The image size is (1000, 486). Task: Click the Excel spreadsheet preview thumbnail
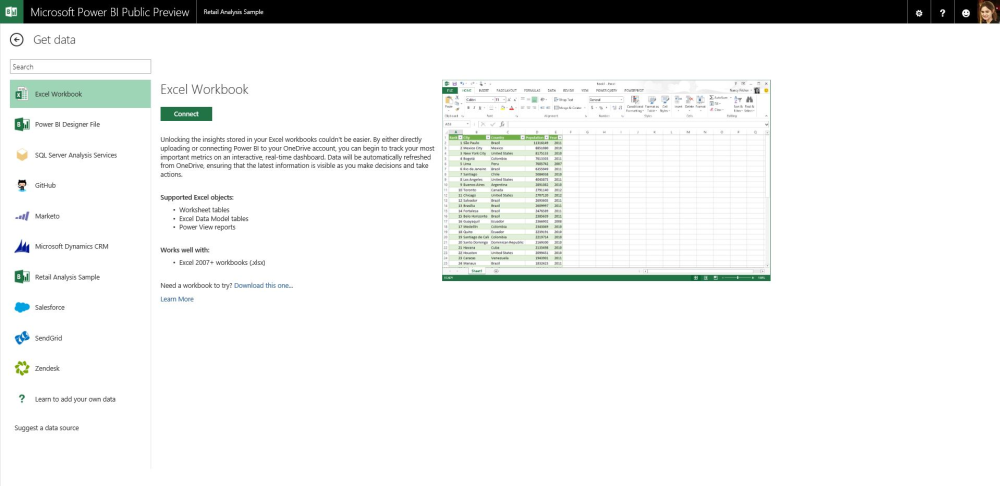point(606,180)
